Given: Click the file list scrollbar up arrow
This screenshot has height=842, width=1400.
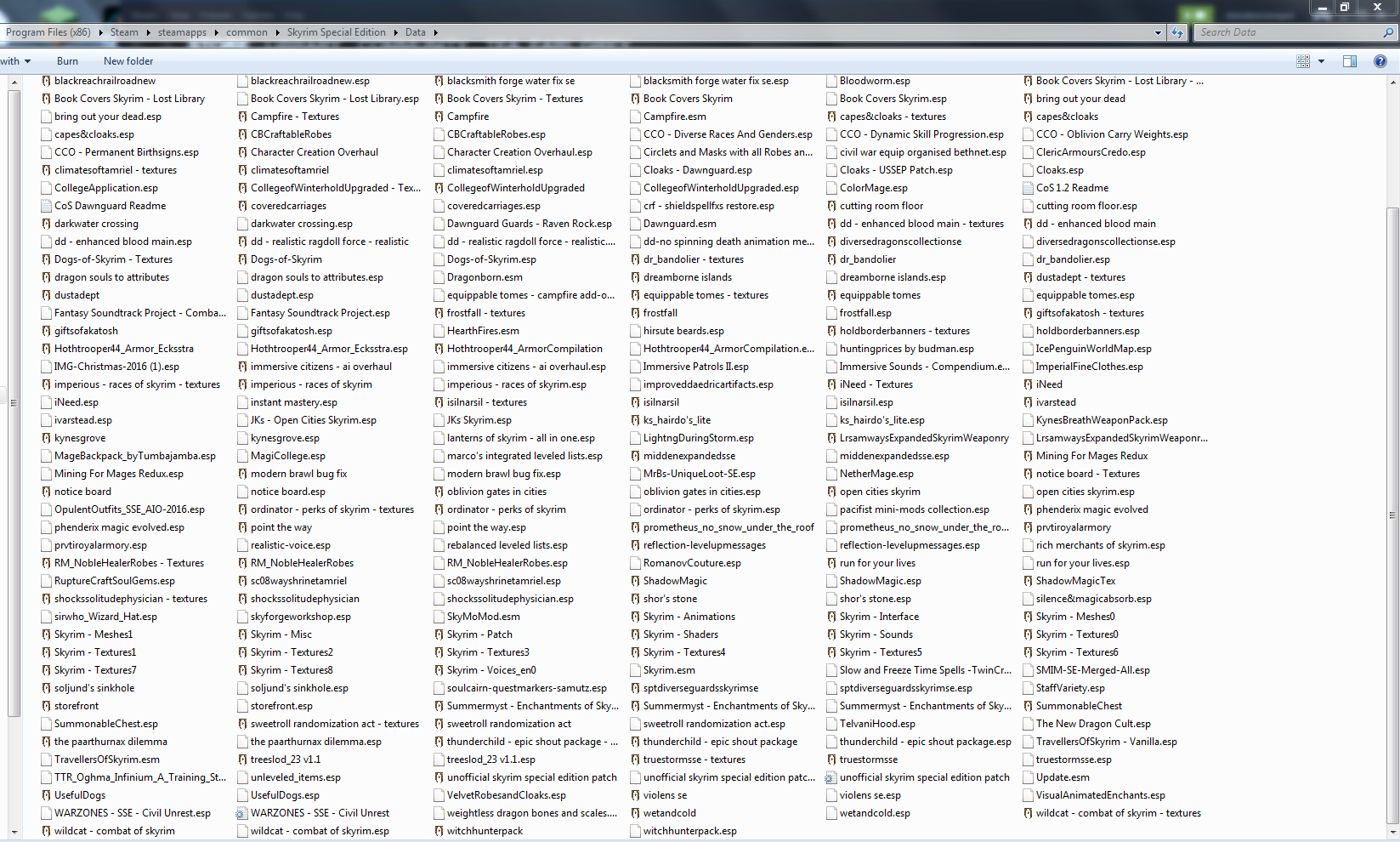Looking at the screenshot, I should (x=1392, y=82).
